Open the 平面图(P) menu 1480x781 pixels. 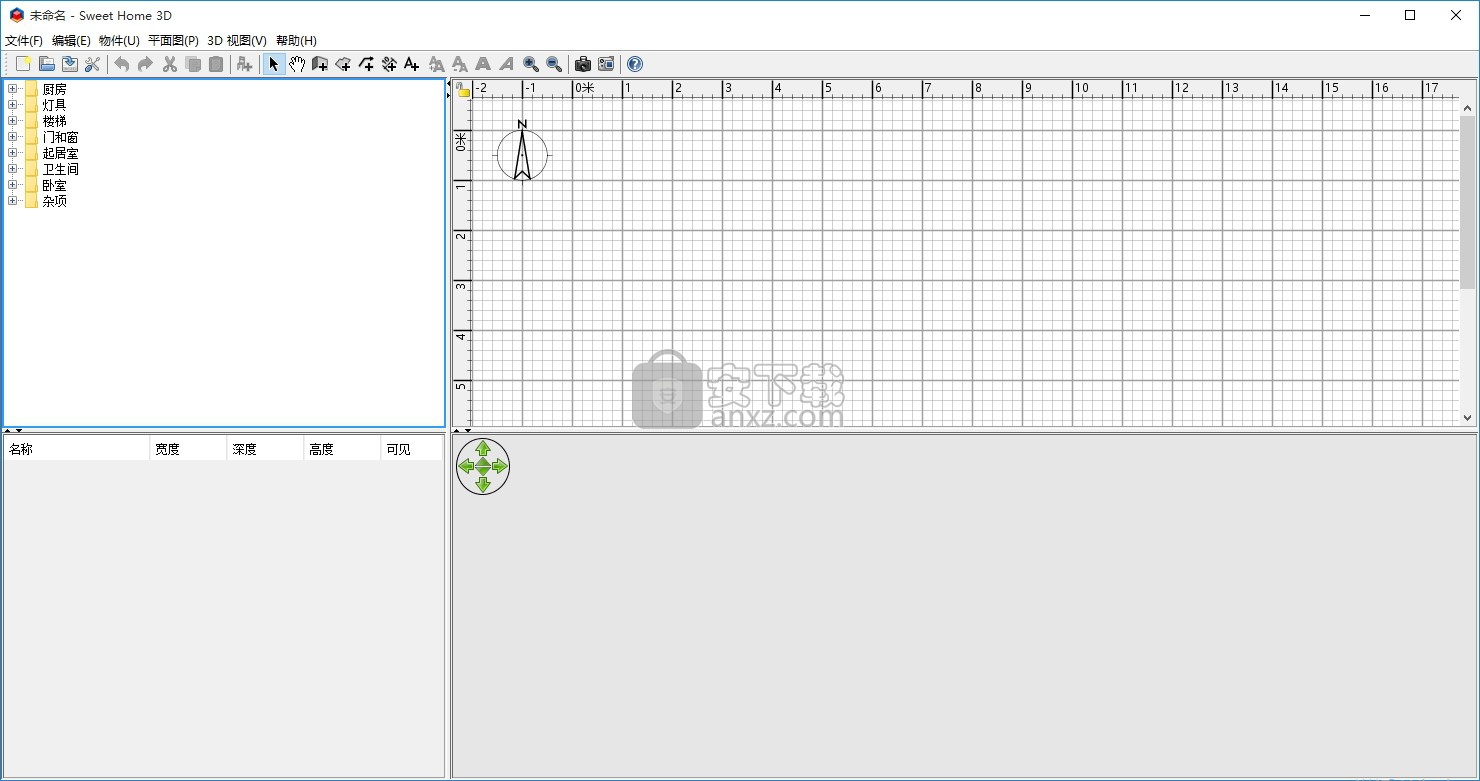pos(174,41)
